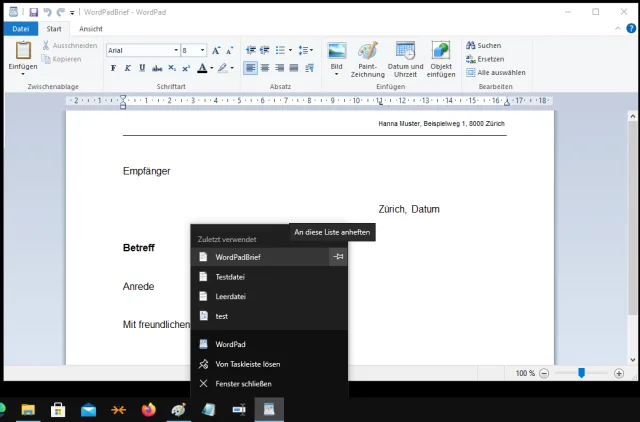Click the zoom in plus button

[617, 373]
